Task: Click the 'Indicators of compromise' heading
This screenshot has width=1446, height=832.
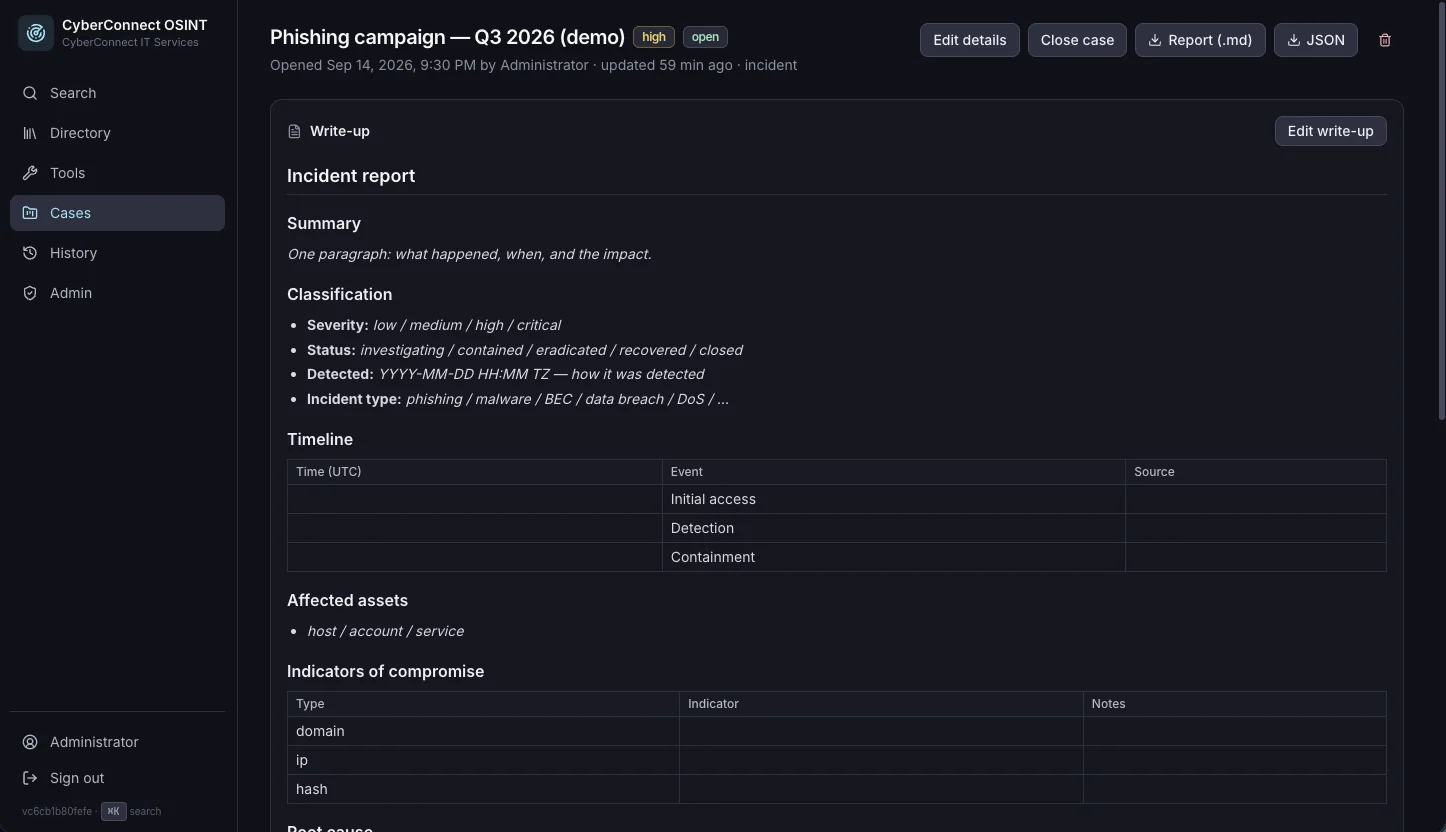Action: pyautogui.click(x=385, y=671)
